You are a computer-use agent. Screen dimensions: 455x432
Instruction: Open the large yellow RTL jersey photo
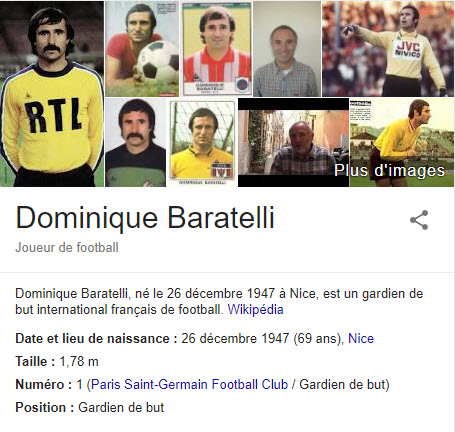pyautogui.click(x=52, y=94)
